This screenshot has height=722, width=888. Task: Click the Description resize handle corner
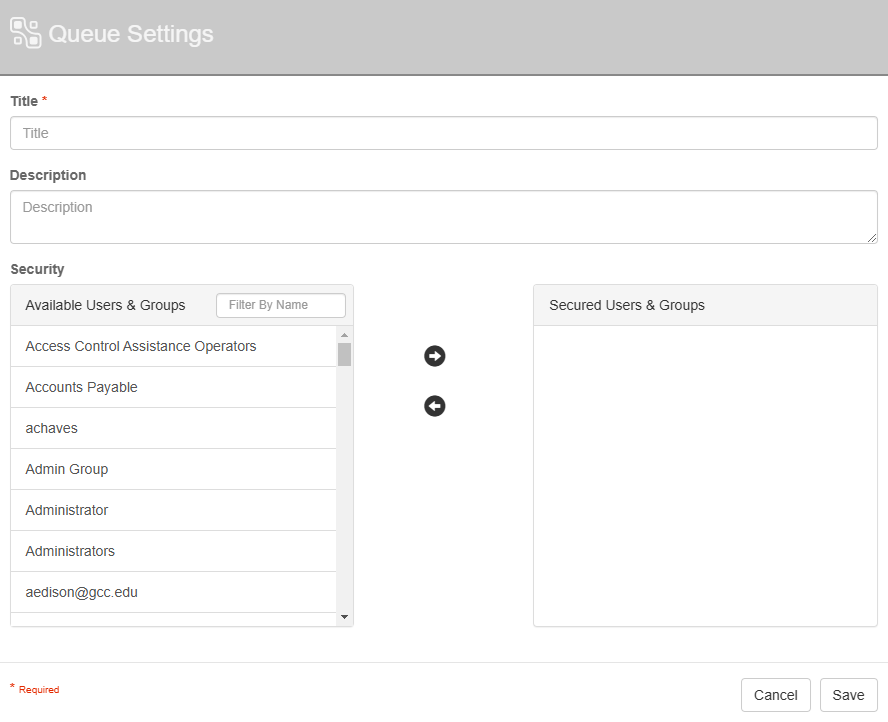point(872,238)
